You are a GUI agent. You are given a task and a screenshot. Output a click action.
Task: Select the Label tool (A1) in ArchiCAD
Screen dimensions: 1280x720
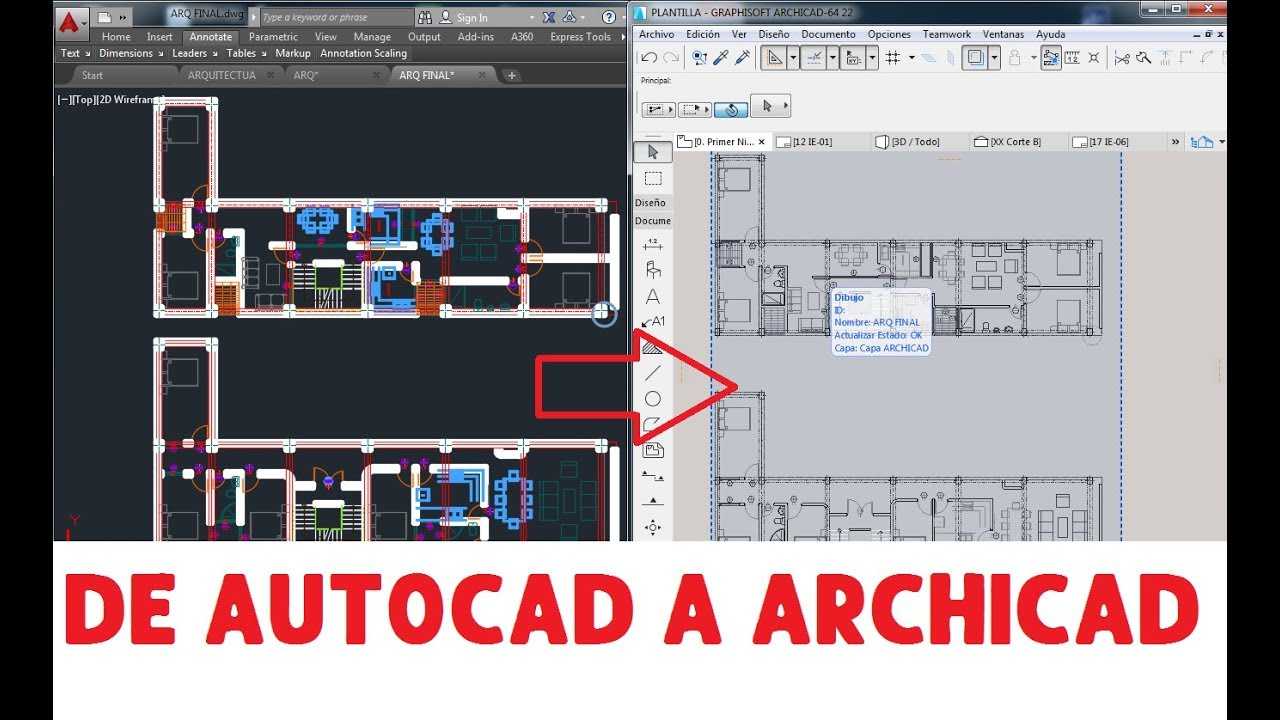(653, 322)
